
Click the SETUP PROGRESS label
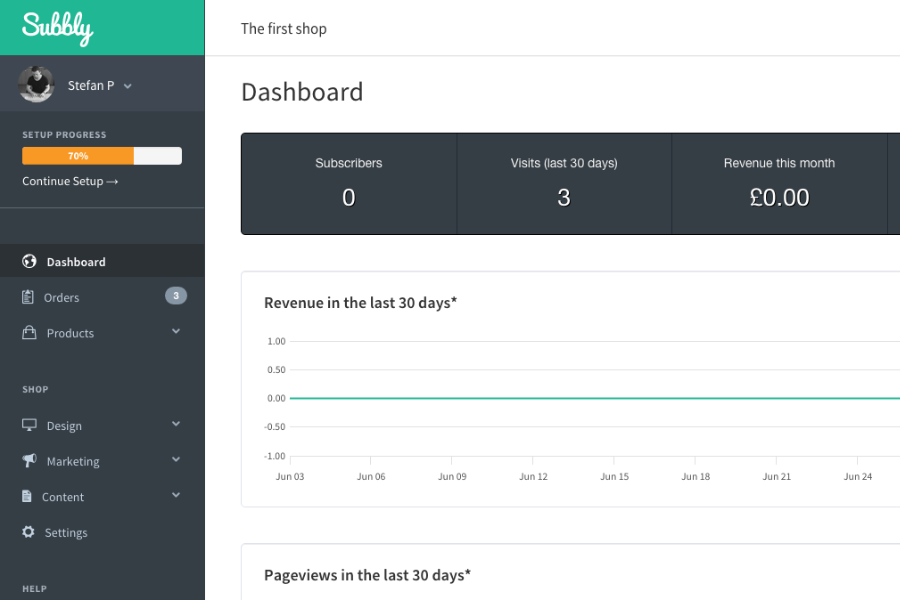tap(64, 134)
